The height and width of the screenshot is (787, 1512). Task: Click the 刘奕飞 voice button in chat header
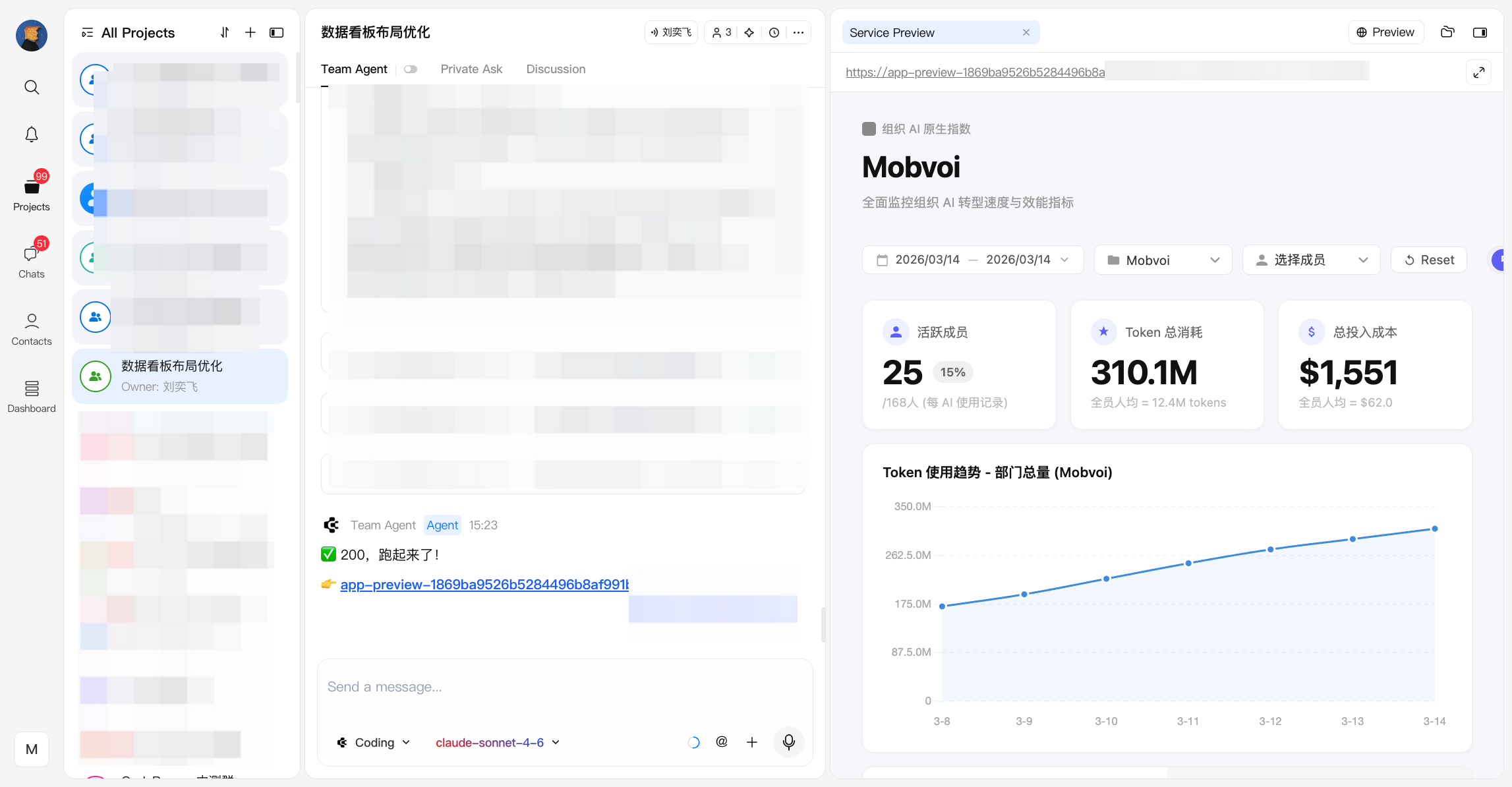point(671,32)
